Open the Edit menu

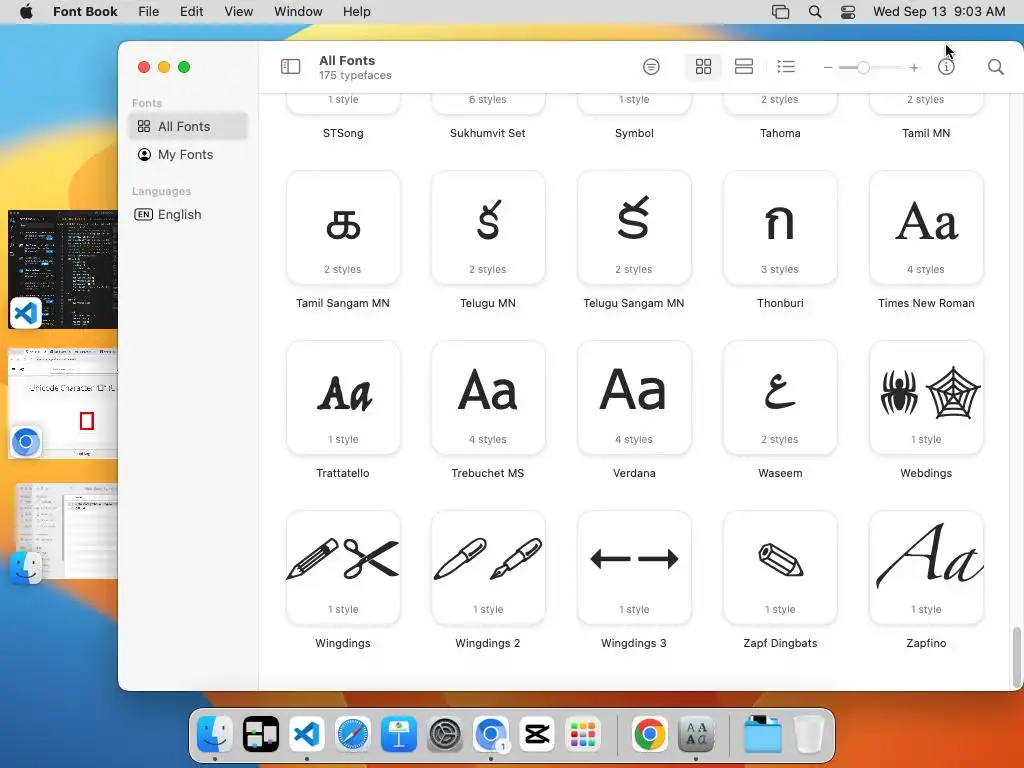coord(191,12)
